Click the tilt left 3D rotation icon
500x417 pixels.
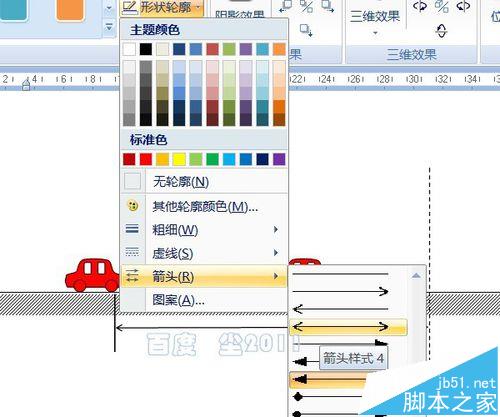[420, 7]
